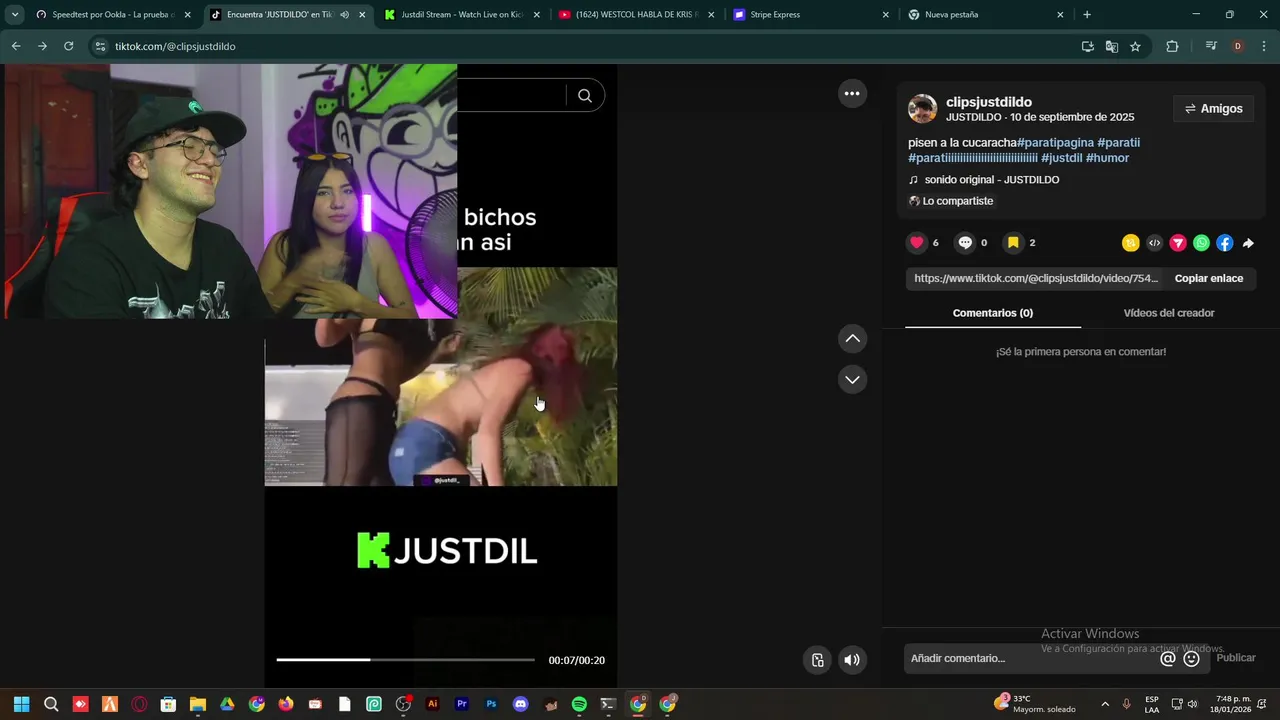Click the @ mention icon
Screen dimensions: 1280x720
1167,658
